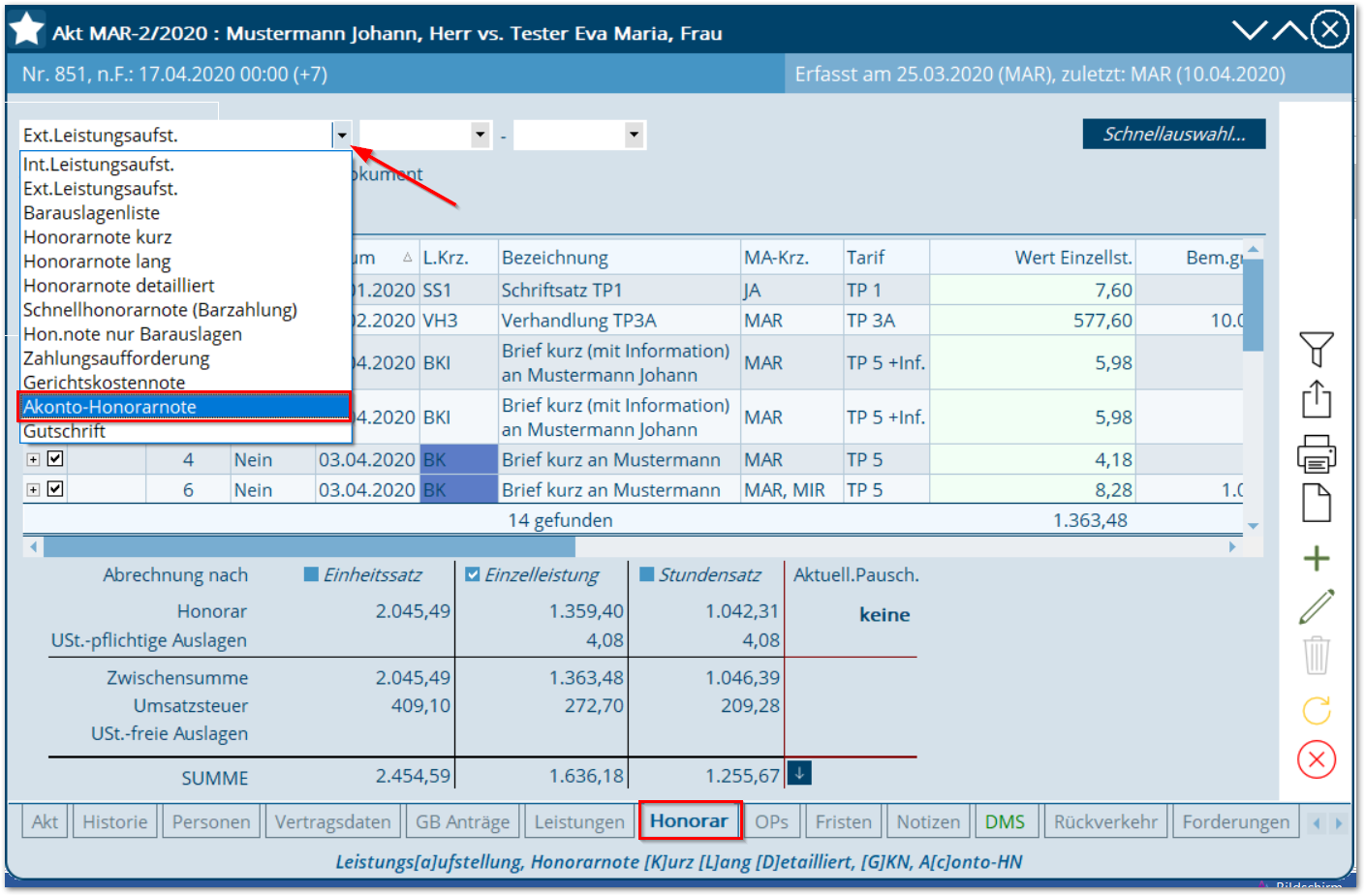Select Gerichtskostennote option
The image size is (1365, 896).
pyautogui.click(x=185, y=383)
